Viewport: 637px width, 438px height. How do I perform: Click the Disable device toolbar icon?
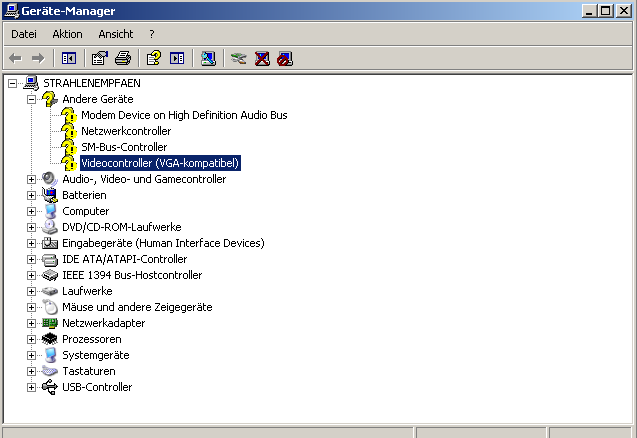coord(285,59)
